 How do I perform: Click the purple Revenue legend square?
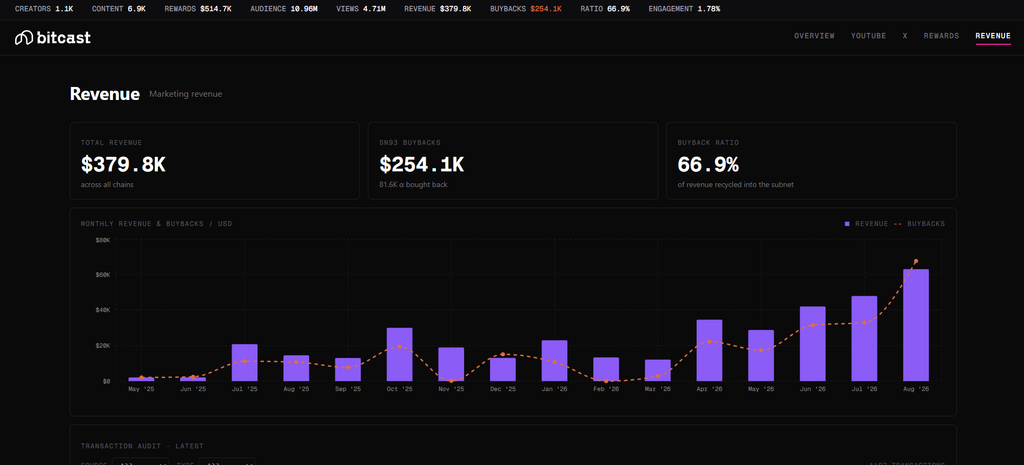pyautogui.click(x=847, y=224)
